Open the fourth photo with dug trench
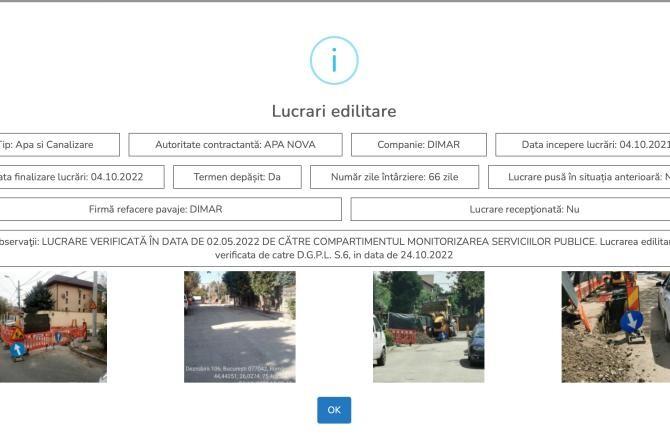Image resolution: width=670 pixels, height=447 pixels. pyautogui.click(x=615, y=327)
